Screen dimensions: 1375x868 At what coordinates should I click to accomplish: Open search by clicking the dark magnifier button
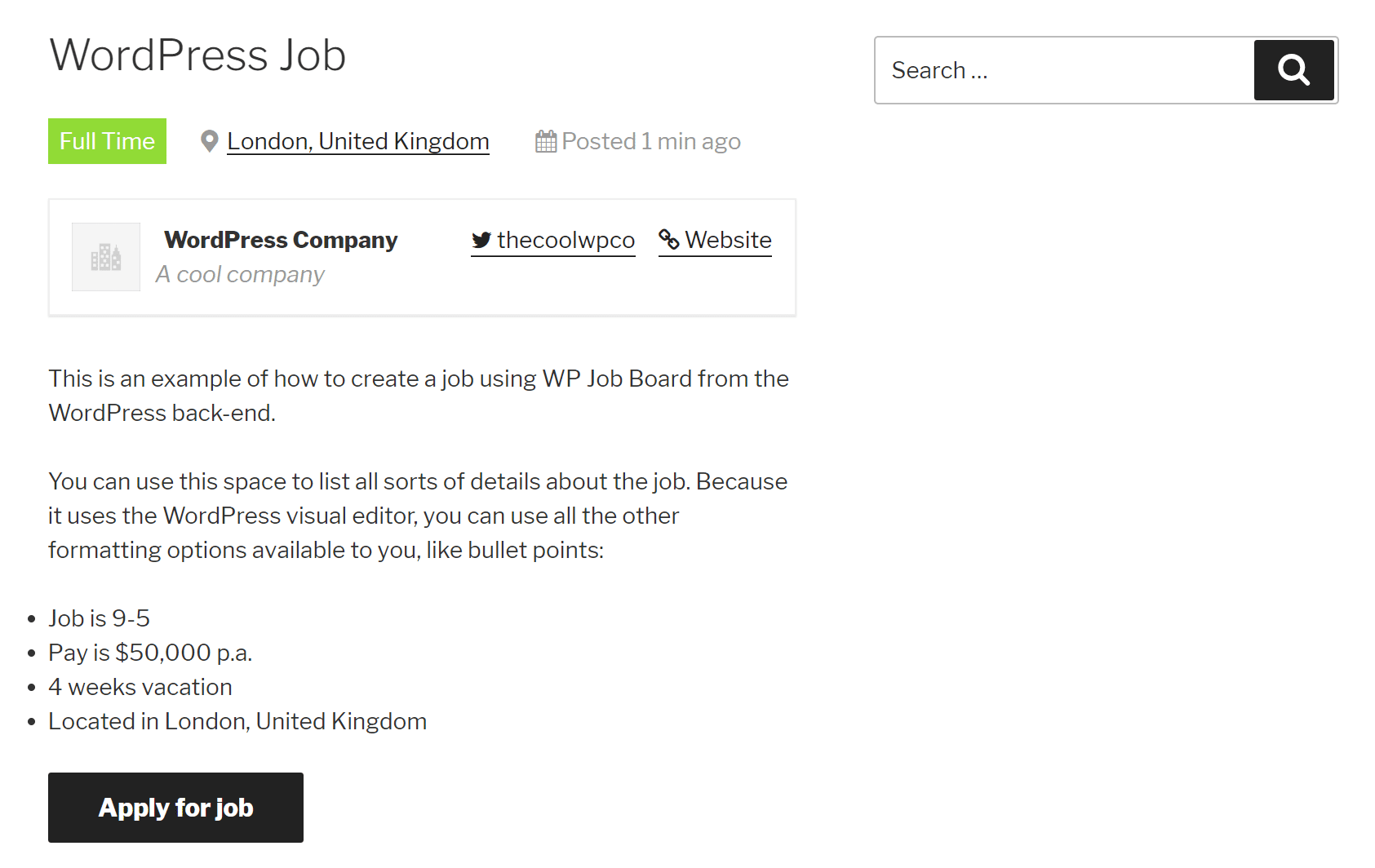click(1293, 70)
